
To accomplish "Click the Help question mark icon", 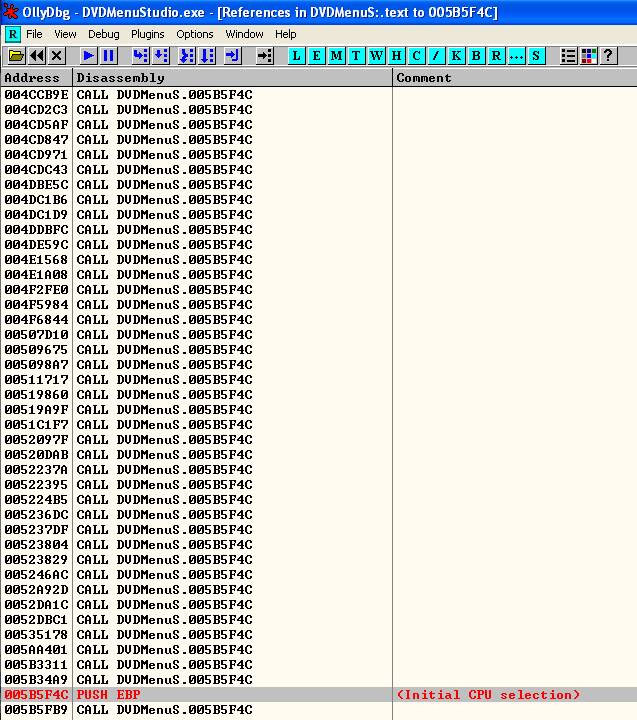I will (609, 56).
